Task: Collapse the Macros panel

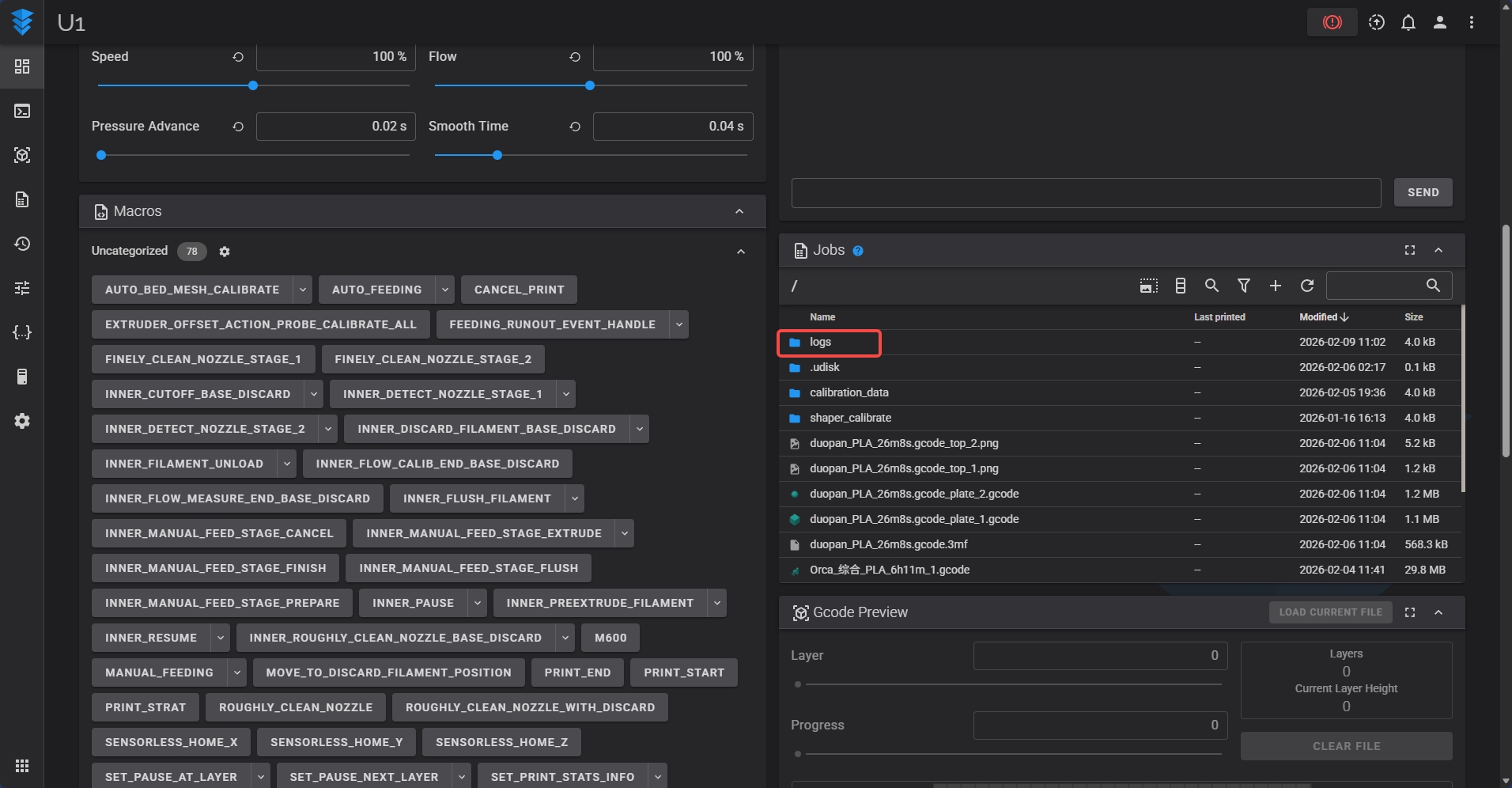Action: 739,211
